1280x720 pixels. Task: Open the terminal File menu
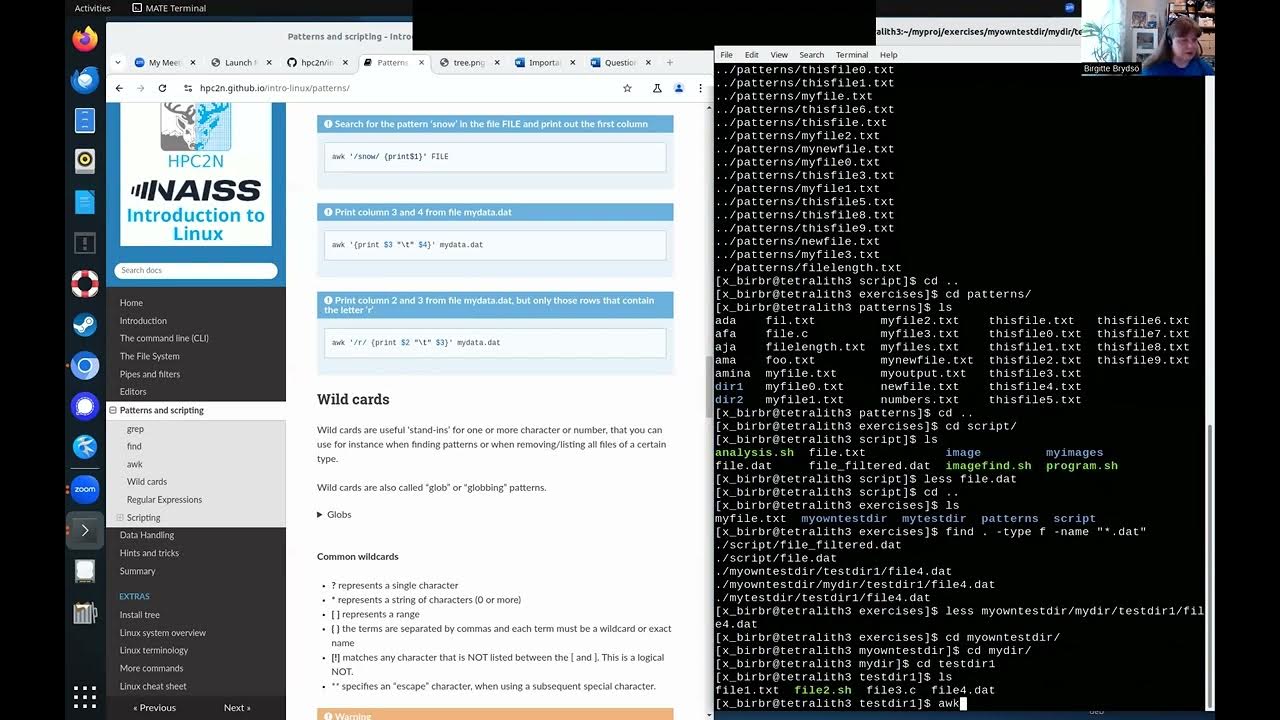(727, 54)
